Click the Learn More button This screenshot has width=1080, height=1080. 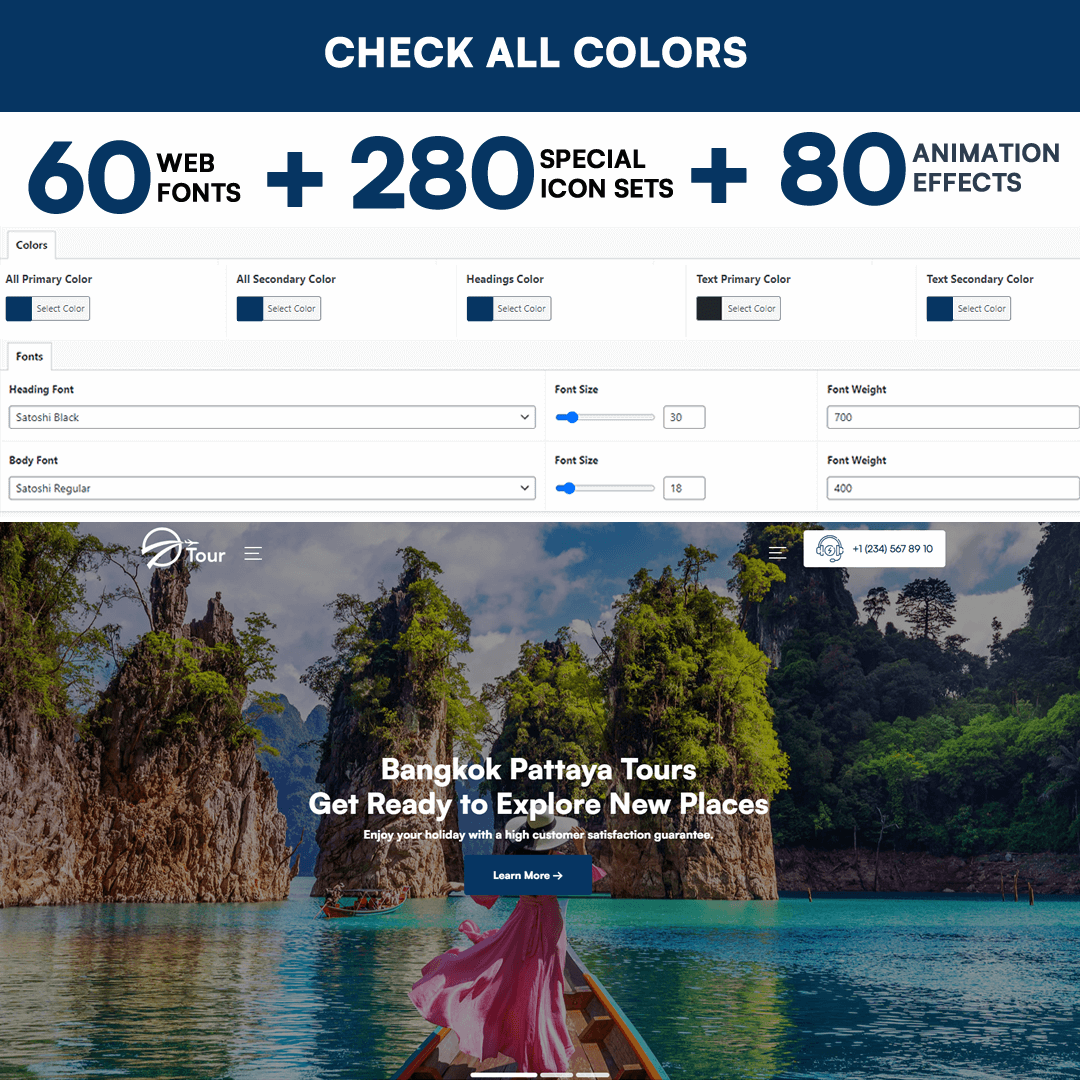[x=528, y=875]
